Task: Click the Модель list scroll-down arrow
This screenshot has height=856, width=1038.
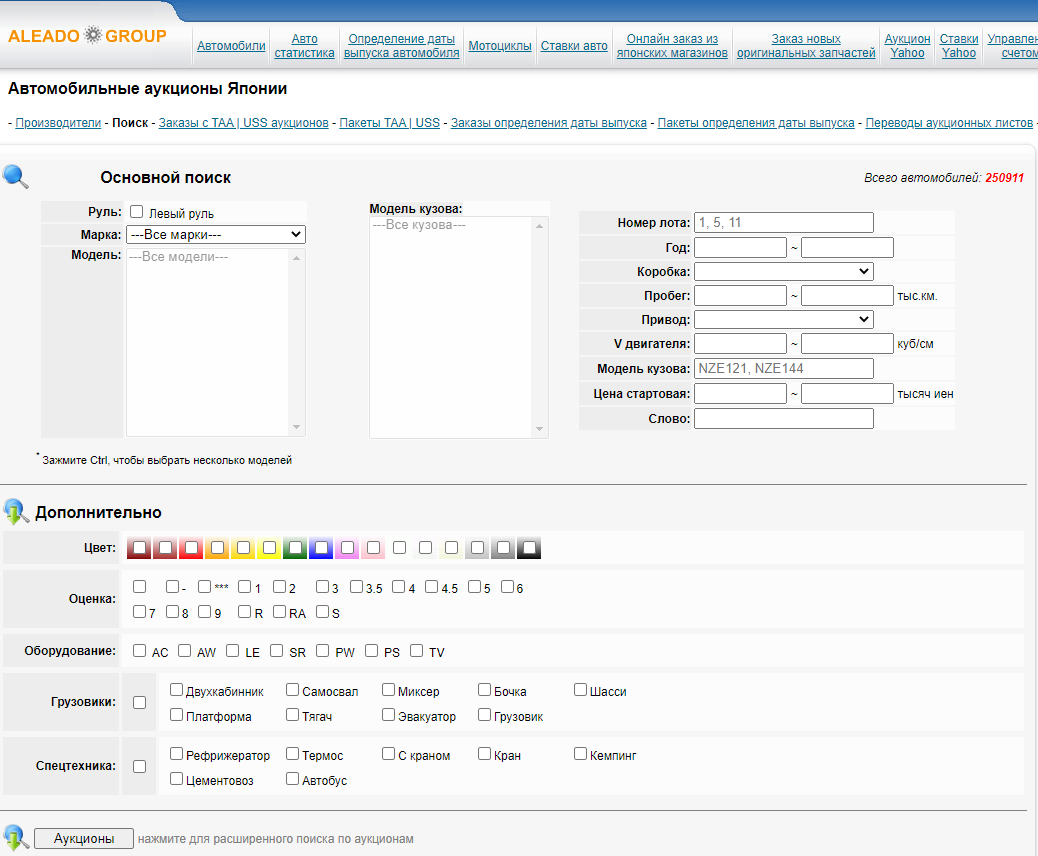Action: (297, 427)
